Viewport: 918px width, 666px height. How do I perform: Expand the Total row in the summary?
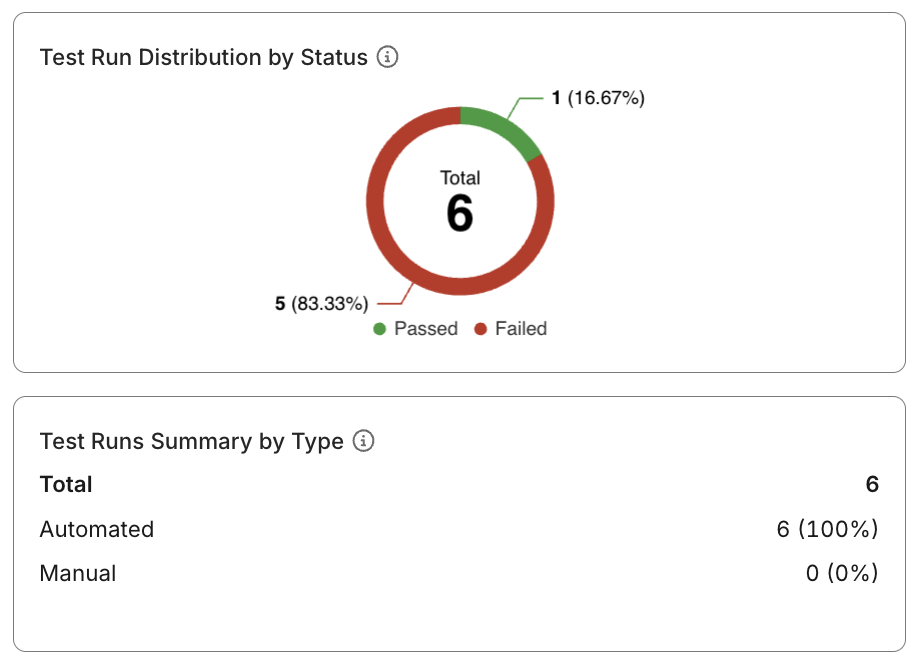coord(65,484)
